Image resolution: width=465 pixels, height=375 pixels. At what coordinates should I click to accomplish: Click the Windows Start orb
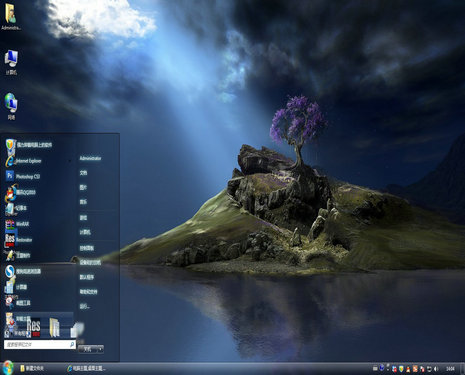pos(7,368)
